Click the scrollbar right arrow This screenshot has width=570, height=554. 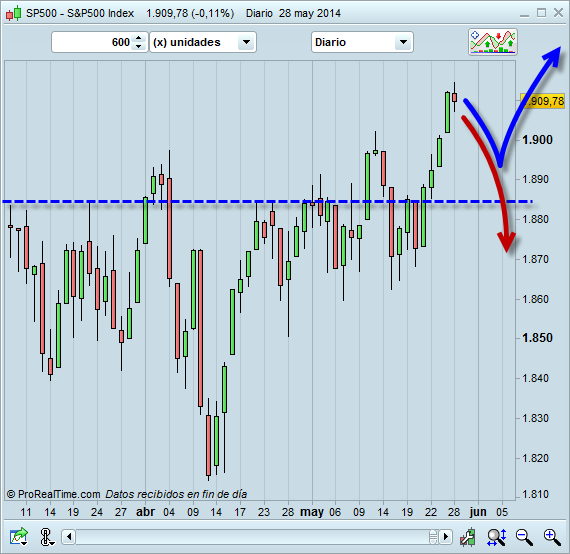tap(446, 537)
